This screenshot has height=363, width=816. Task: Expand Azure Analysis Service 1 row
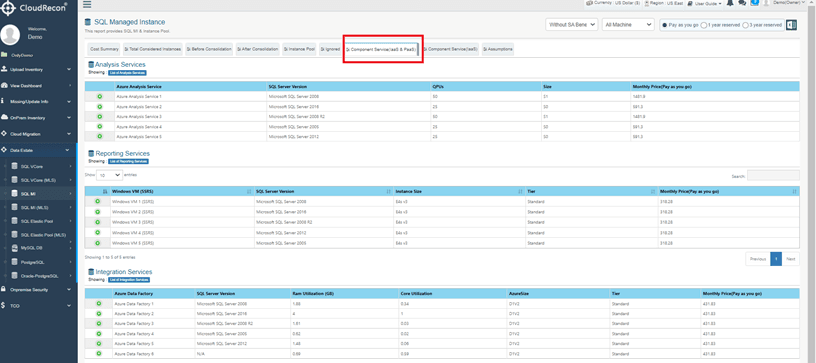click(99, 97)
